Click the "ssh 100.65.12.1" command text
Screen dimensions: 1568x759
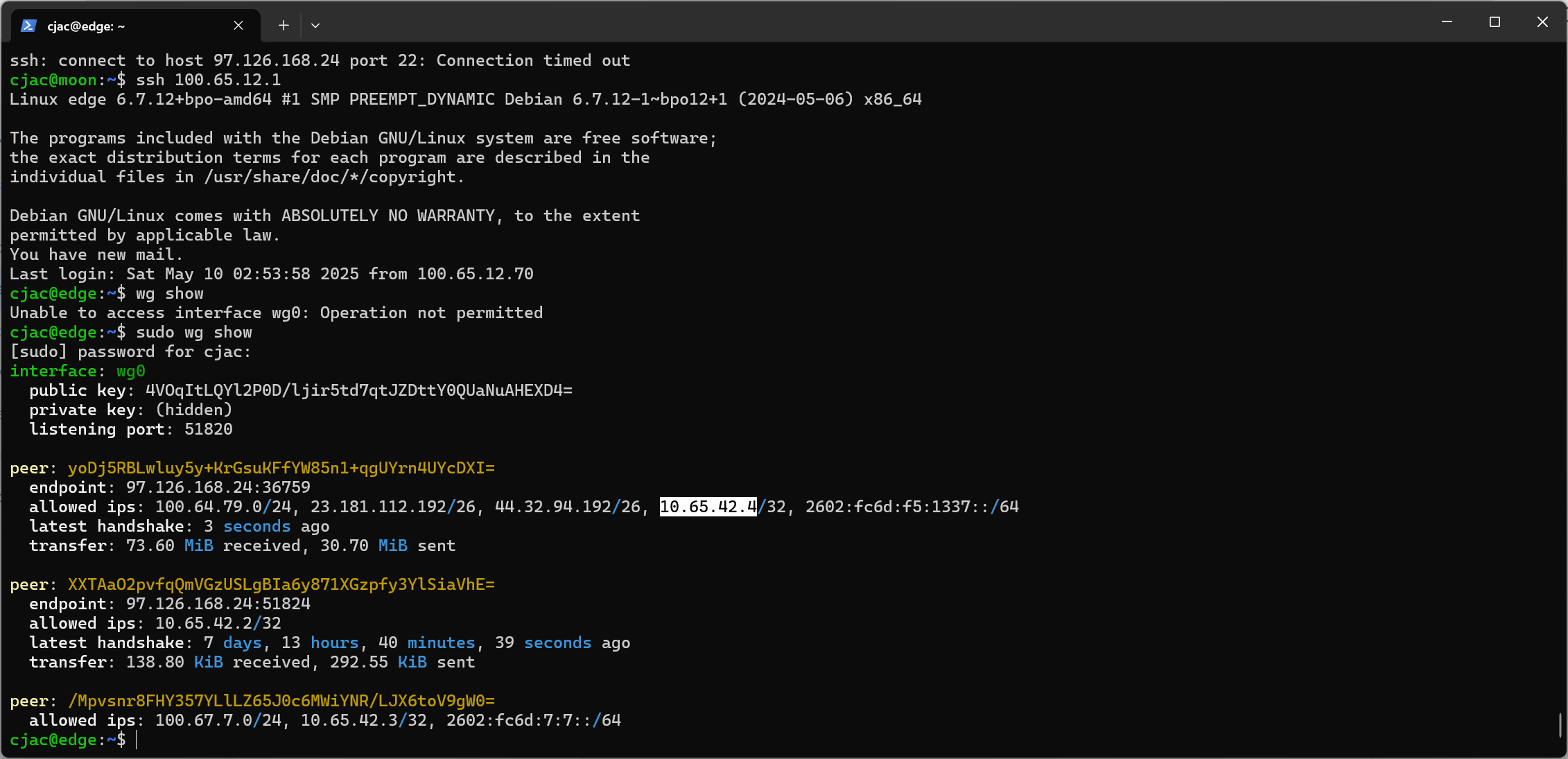[208, 80]
